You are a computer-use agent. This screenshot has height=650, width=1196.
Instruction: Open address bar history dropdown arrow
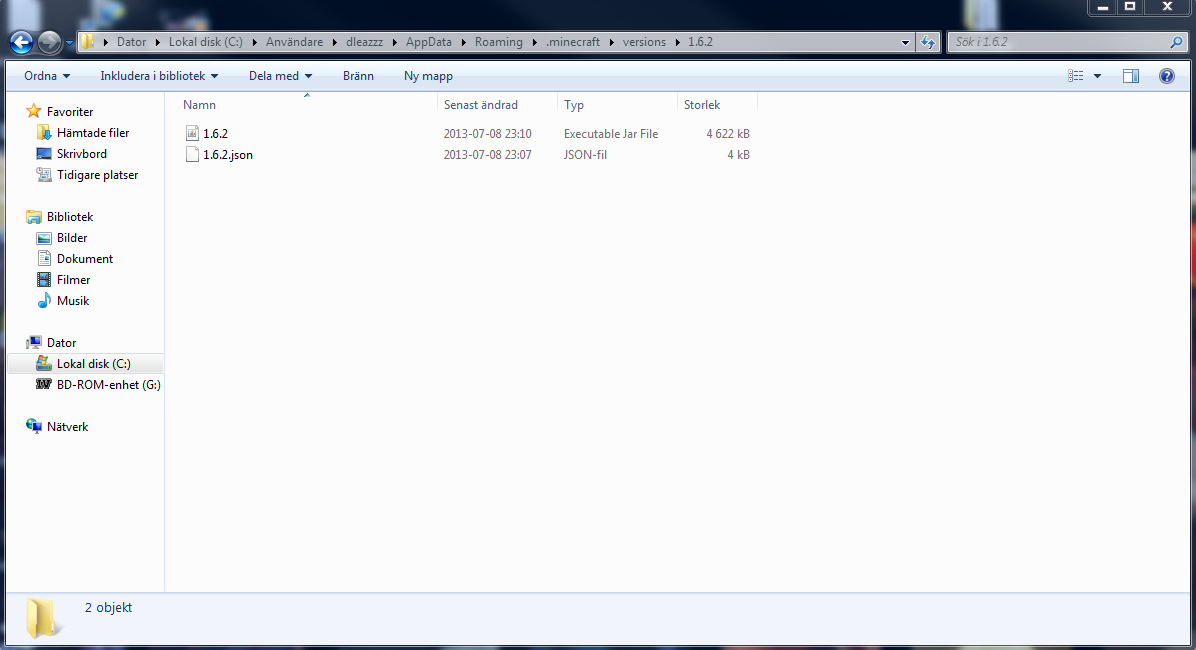pyautogui.click(x=905, y=42)
